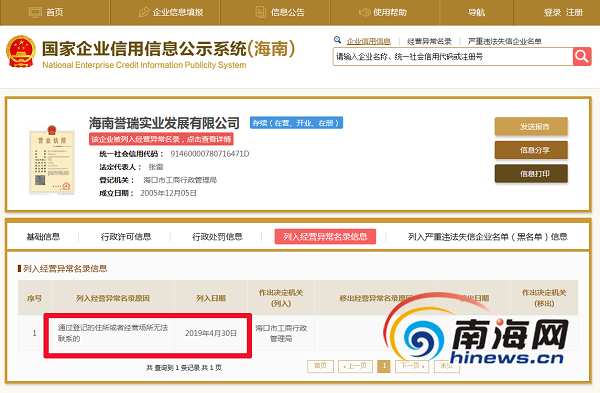
Task: Switch to the 行政处罚信息 tab
Action: click(217, 237)
